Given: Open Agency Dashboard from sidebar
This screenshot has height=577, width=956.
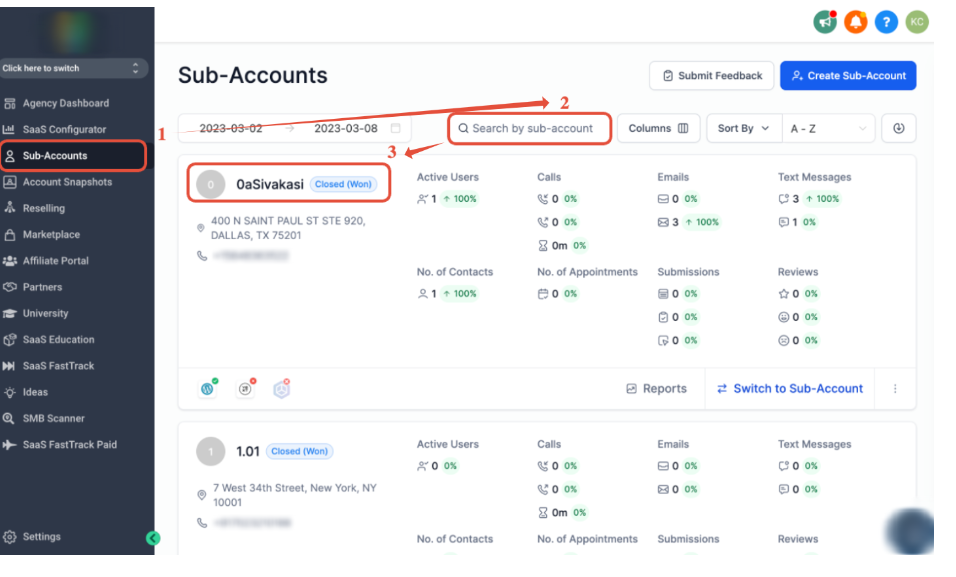Looking at the screenshot, I should point(66,103).
